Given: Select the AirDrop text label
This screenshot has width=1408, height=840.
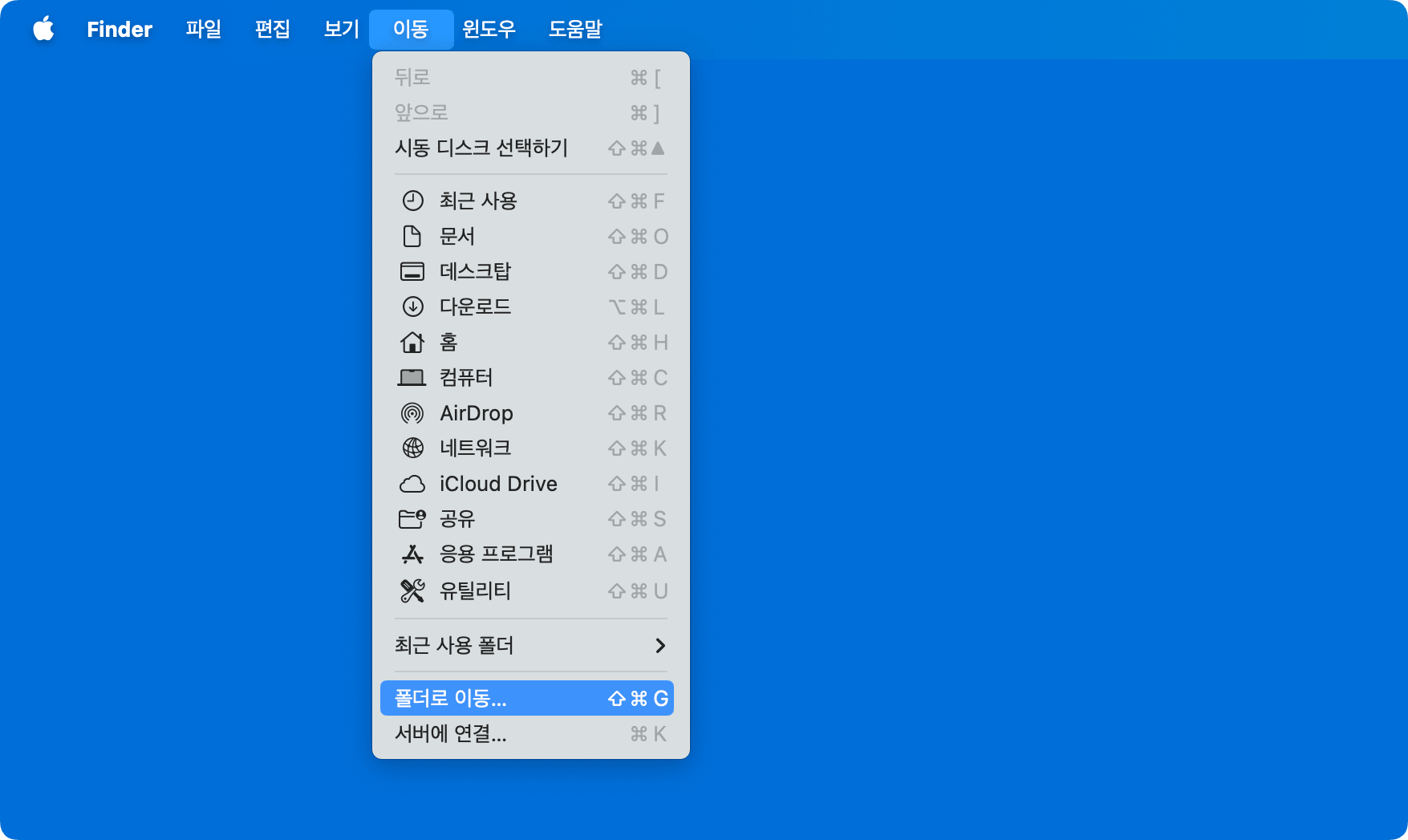Looking at the screenshot, I should [x=477, y=413].
